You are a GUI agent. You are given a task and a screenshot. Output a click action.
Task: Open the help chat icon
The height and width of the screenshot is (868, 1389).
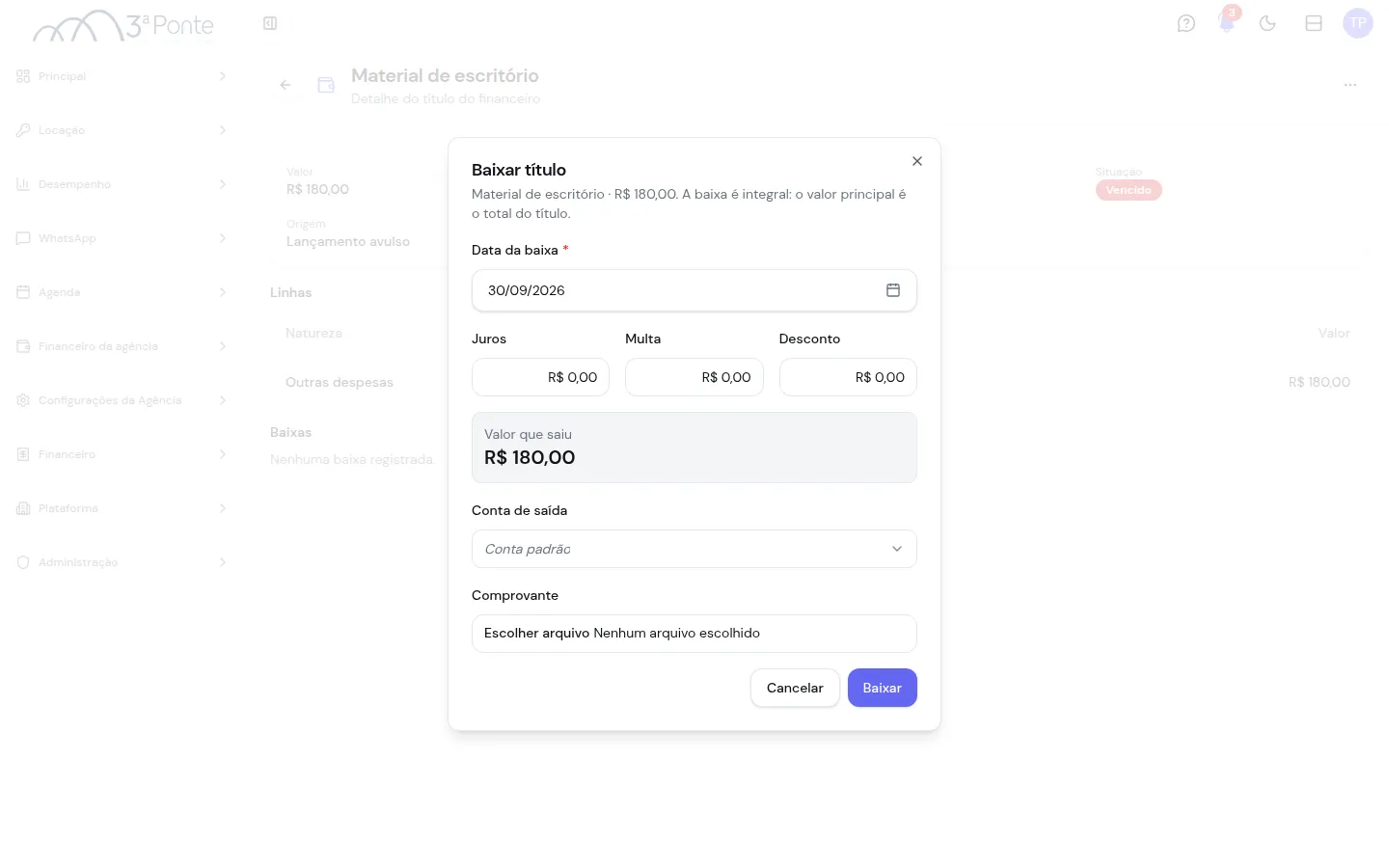point(1186,23)
